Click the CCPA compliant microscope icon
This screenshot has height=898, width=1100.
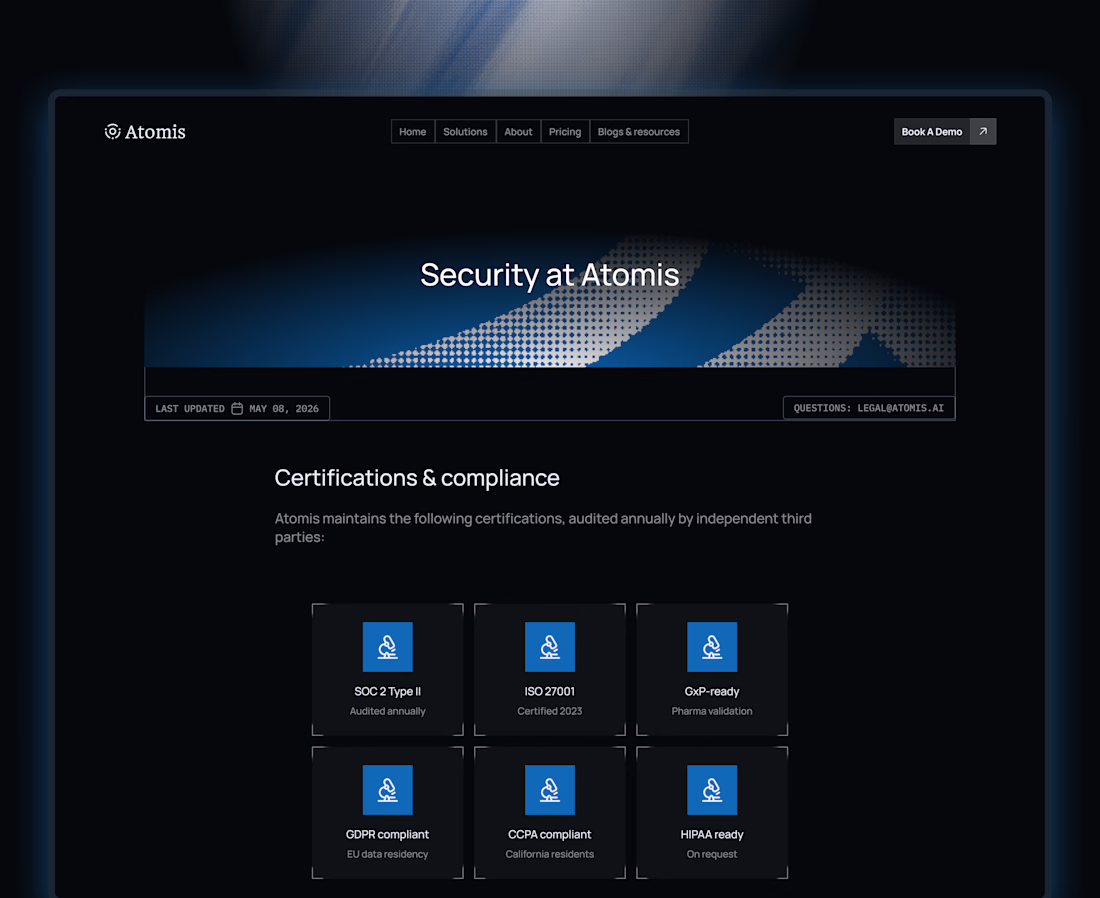[x=549, y=790]
